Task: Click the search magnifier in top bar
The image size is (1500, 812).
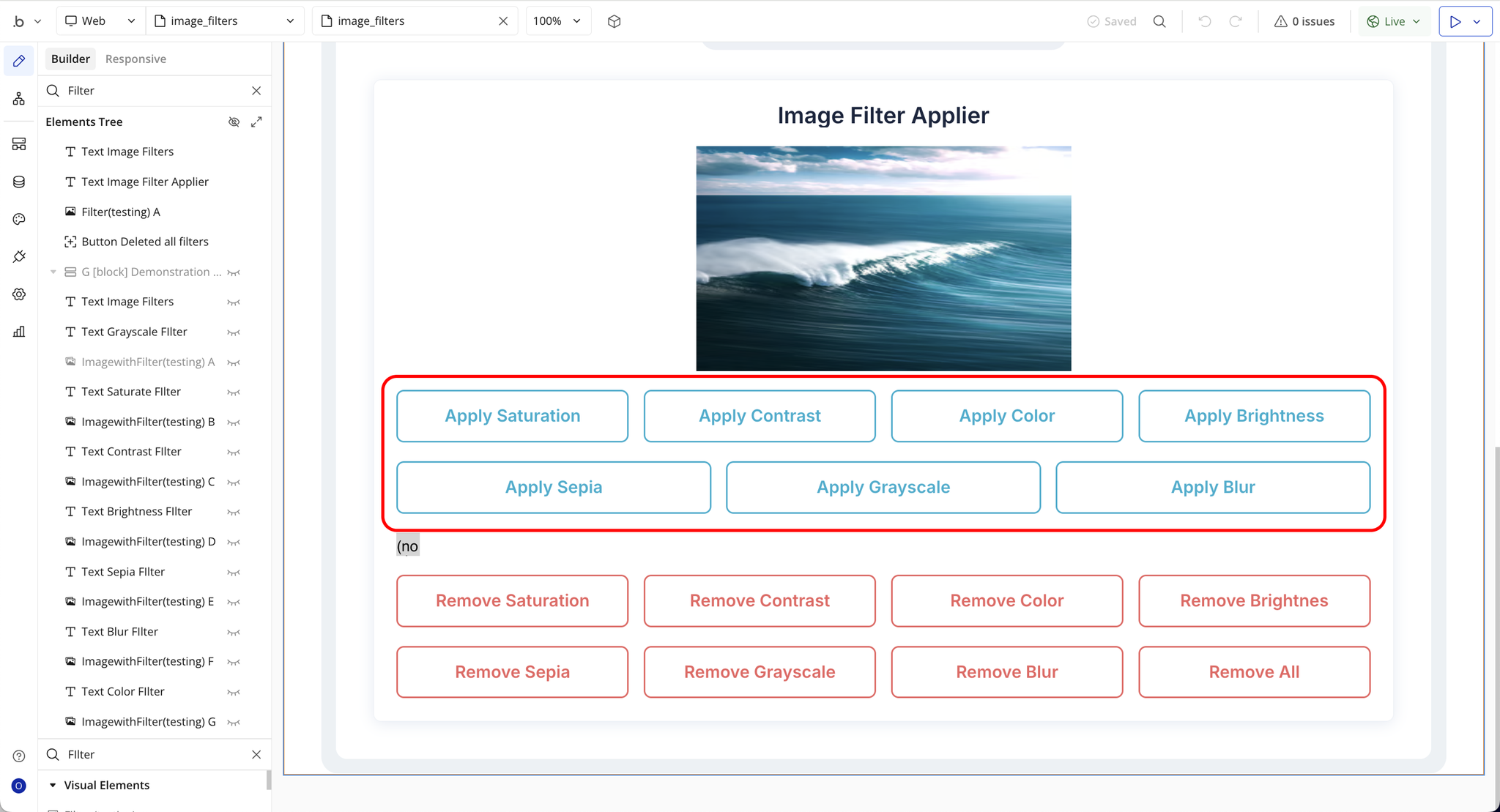Action: pos(1159,21)
